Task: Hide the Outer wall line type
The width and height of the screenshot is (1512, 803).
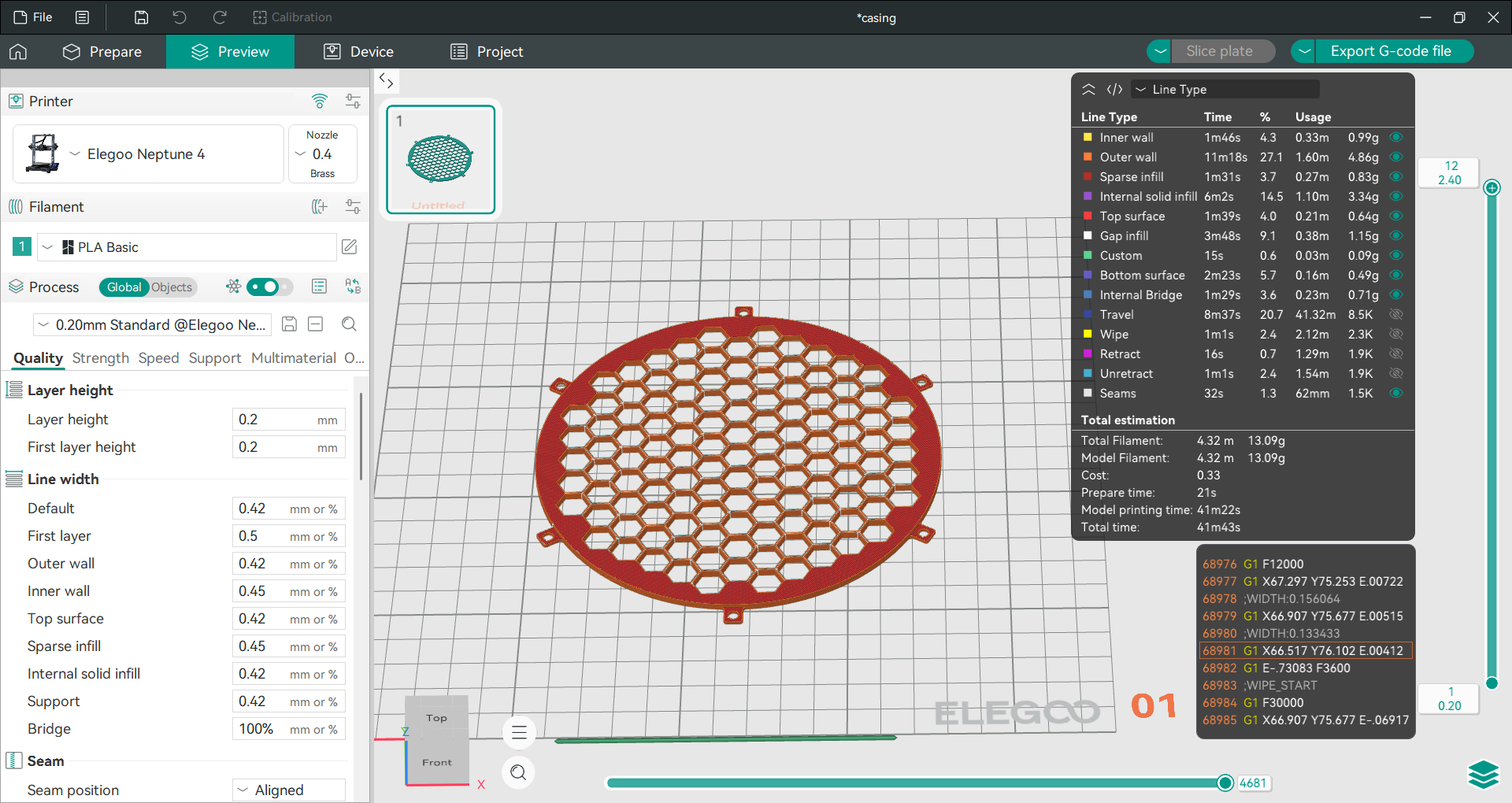Action: coord(1396,157)
